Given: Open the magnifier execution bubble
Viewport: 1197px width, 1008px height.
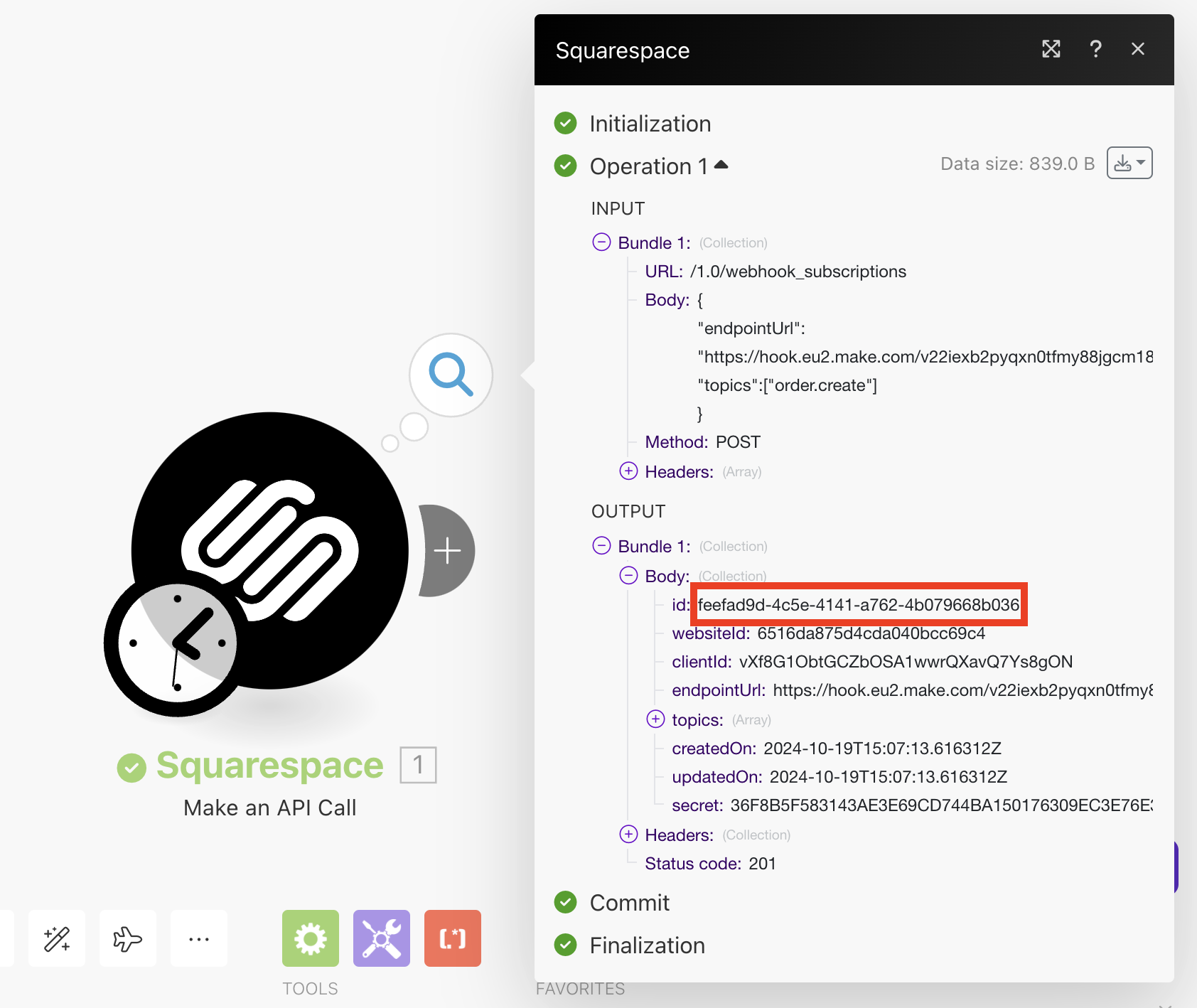Looking at the screenshot, I should coord(451,375).
